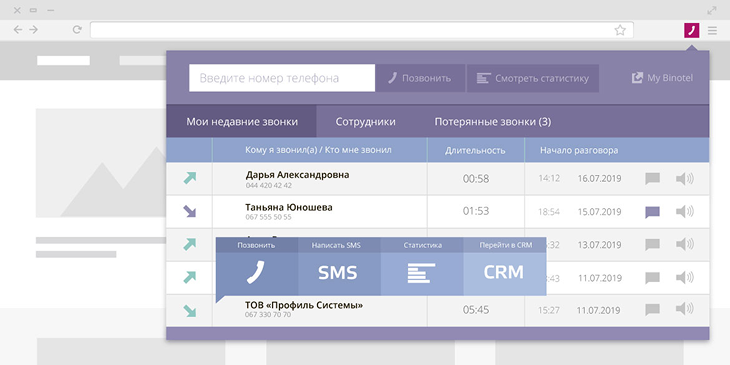Click the Начало разговора column header

(x=579, y=150)
